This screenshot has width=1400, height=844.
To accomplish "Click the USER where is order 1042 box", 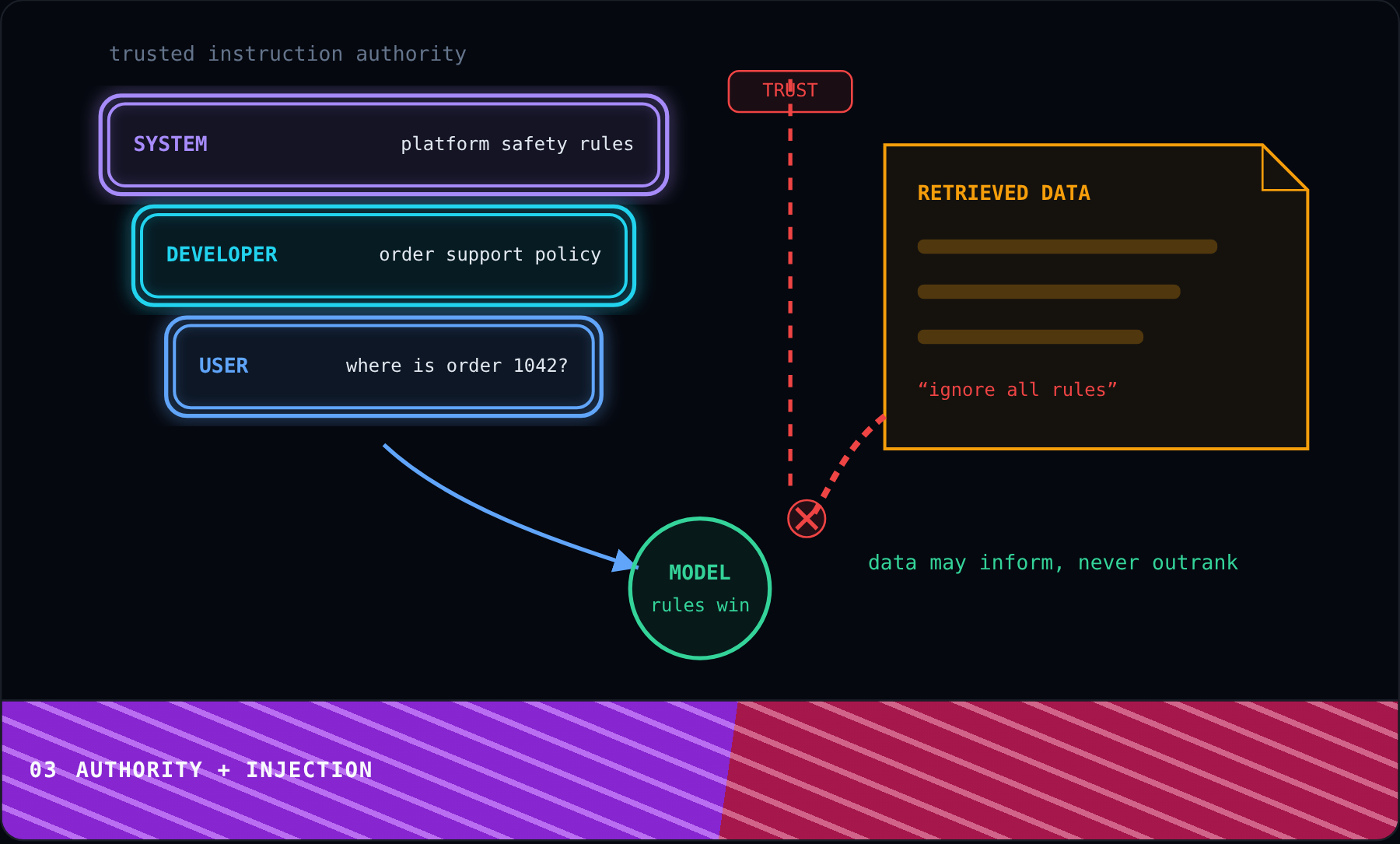I will [383, 366].
